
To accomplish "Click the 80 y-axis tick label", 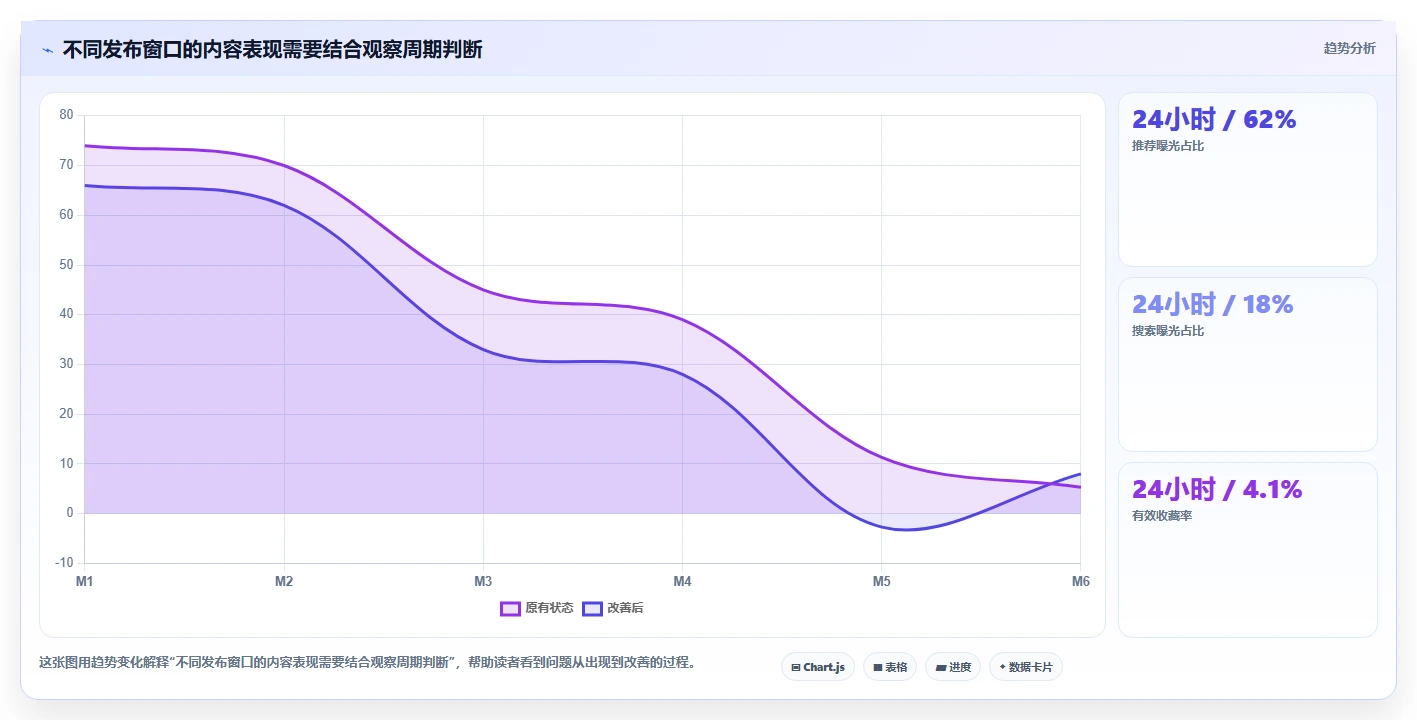I will (x=67, y=115).
